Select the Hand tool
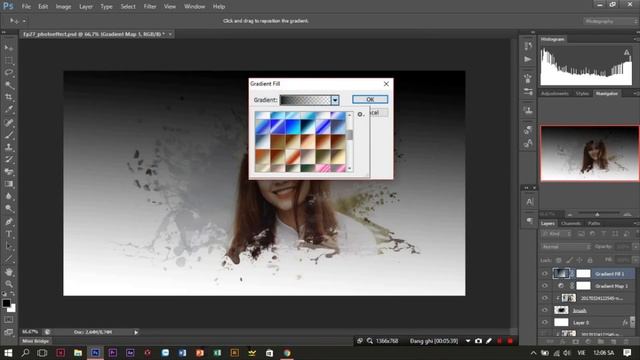Screen dimensions: 640x360 point(9,272)
